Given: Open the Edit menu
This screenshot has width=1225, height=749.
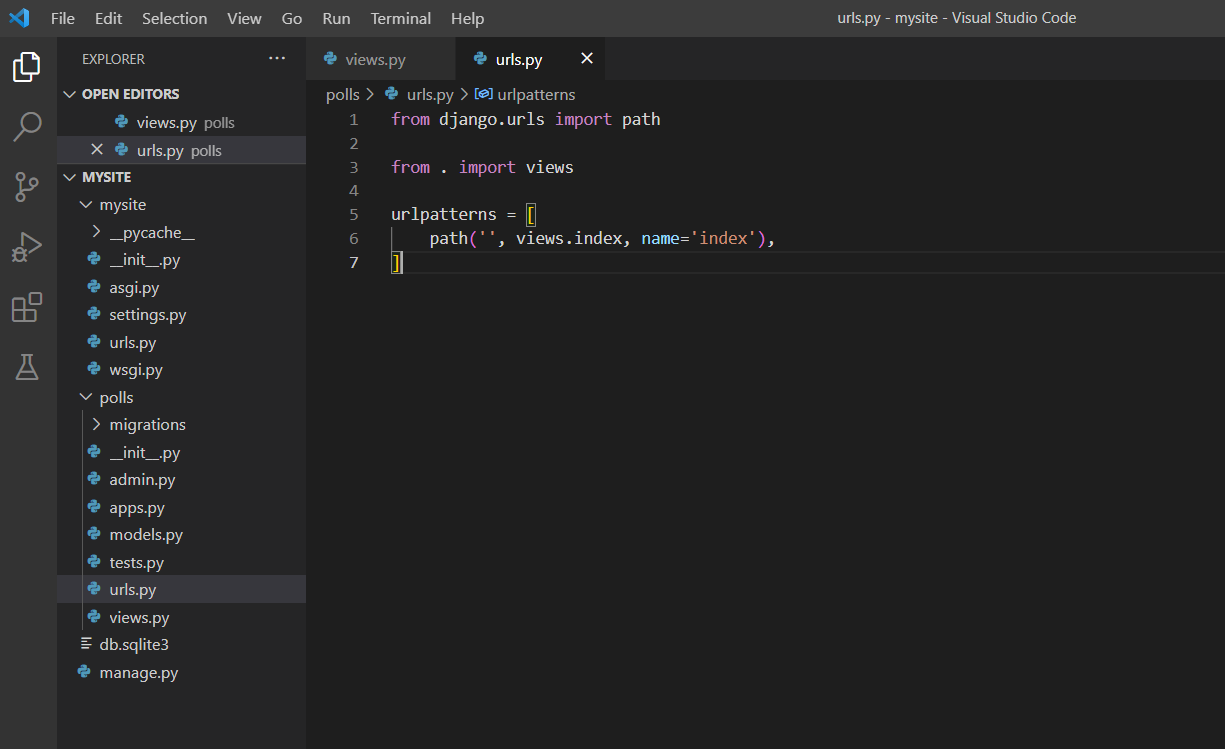Looking at the screenshot, I should click(x=109, y=18).
